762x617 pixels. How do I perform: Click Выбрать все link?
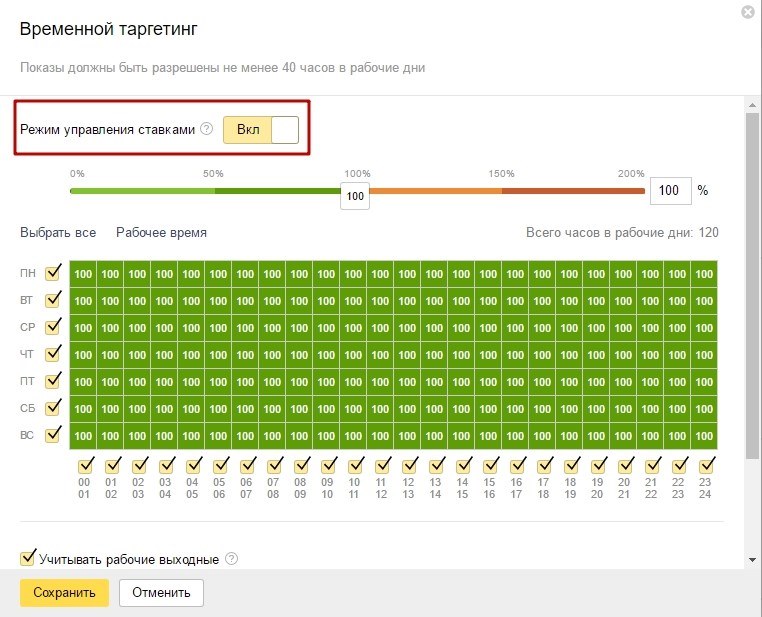[x=58, y=232]
